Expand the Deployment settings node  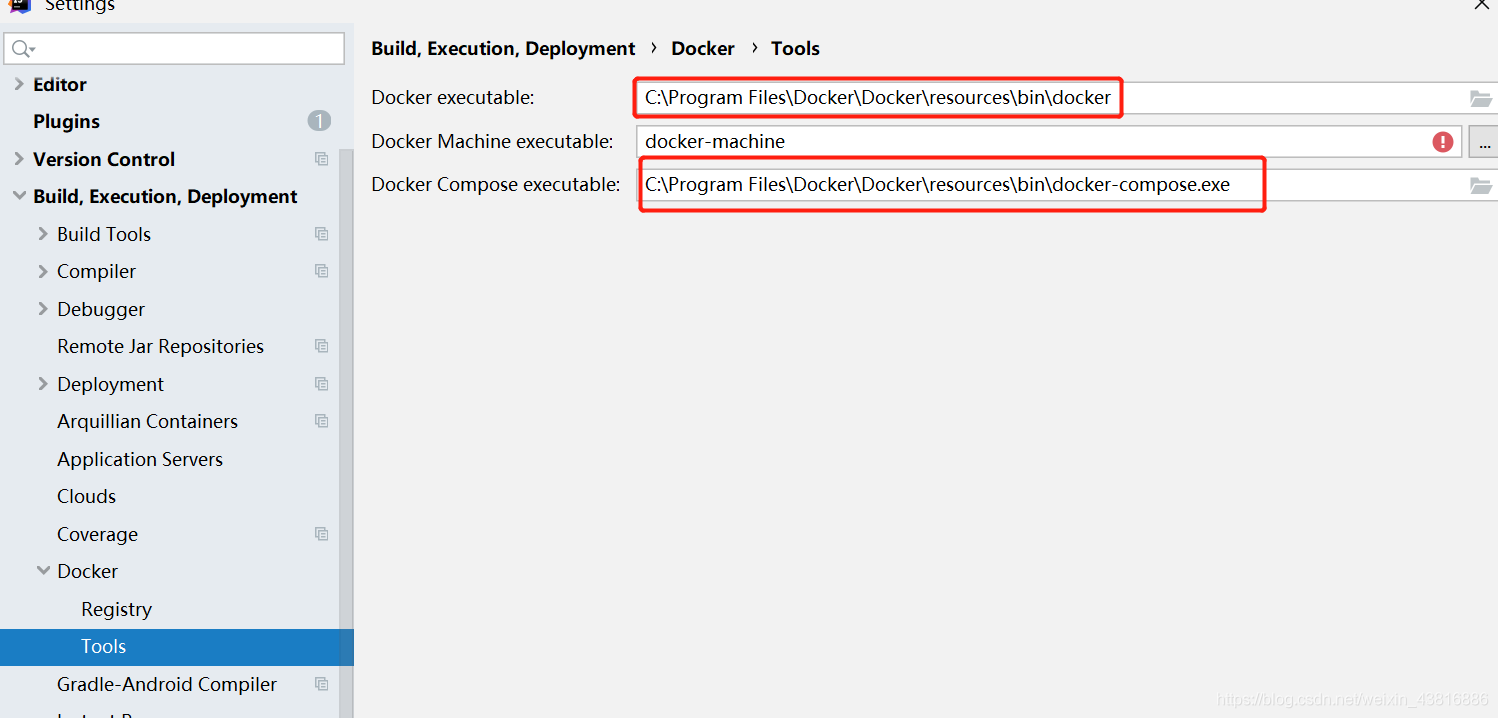[x=41, y=383]
